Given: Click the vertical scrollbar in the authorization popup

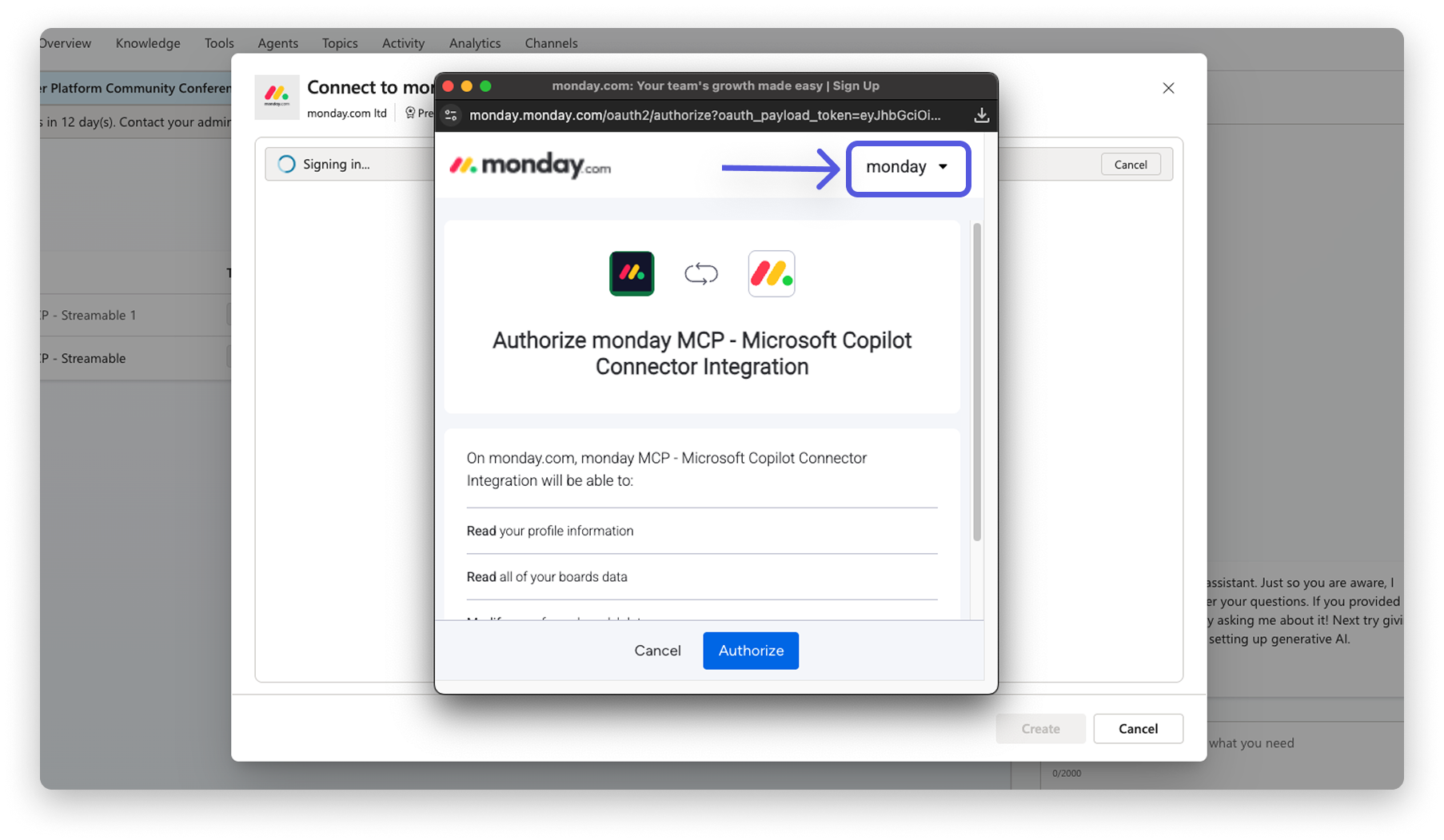Looking at the screenshot, I should [x=977, y=384].
